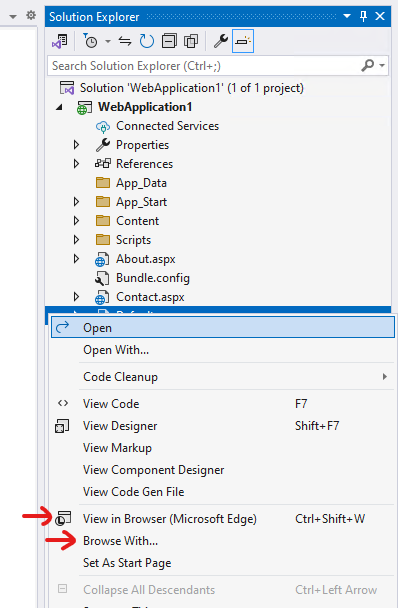Open the search options dropdown arrow
398x608 pixels.
pyautogui.click(x=382, y=66)
